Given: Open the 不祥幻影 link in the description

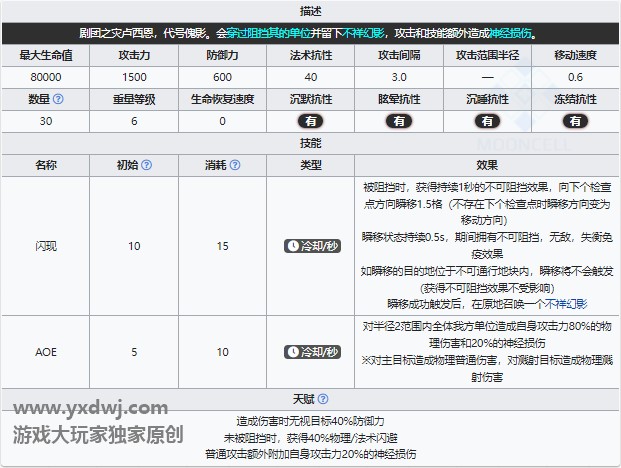Looking at the screenshot, I should point(387,33).
